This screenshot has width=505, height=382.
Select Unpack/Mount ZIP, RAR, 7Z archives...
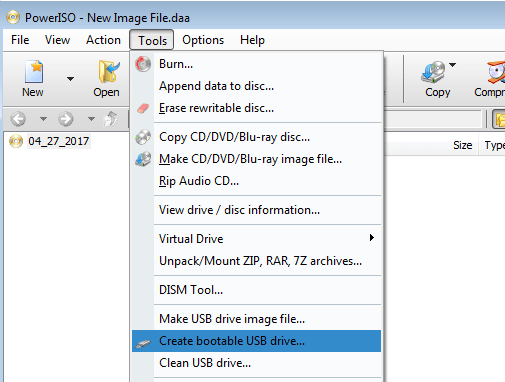(x=256, y=261)
